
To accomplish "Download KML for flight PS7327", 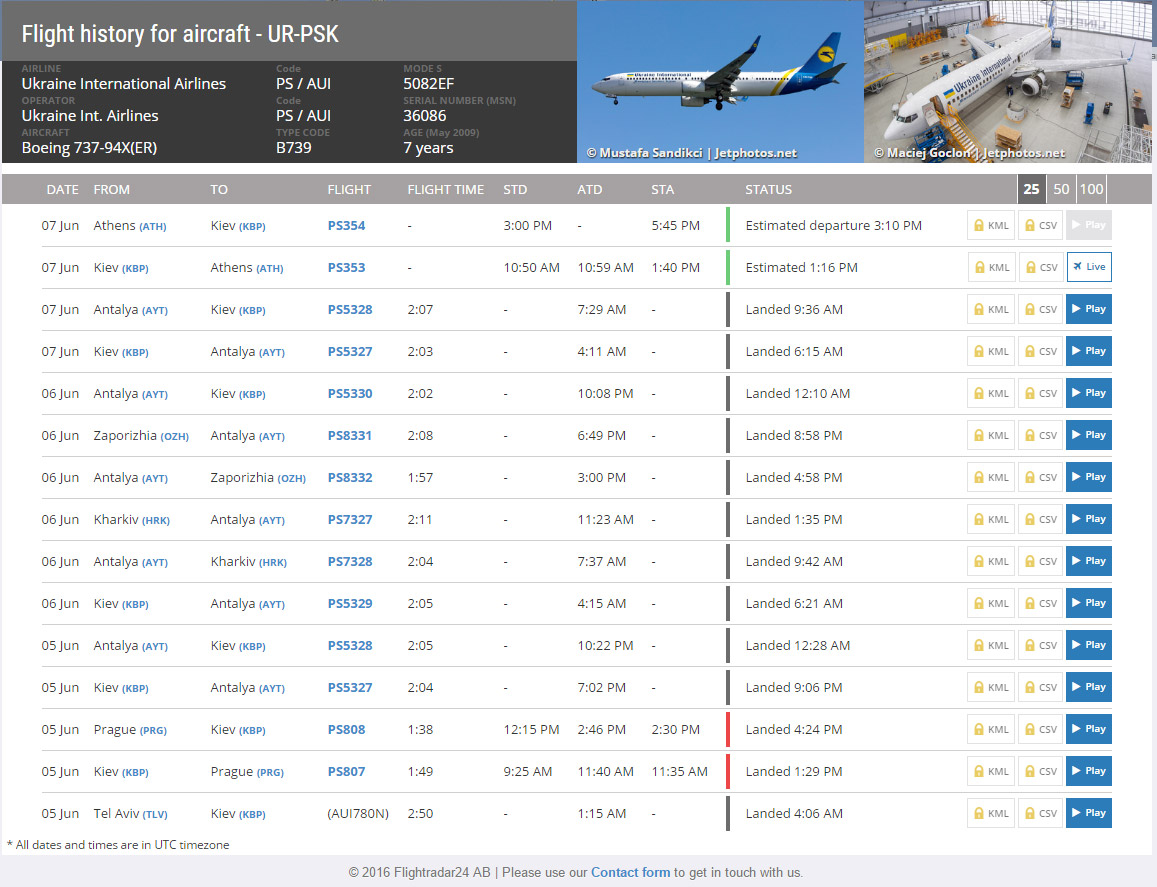I will click(x=991, y=520).
